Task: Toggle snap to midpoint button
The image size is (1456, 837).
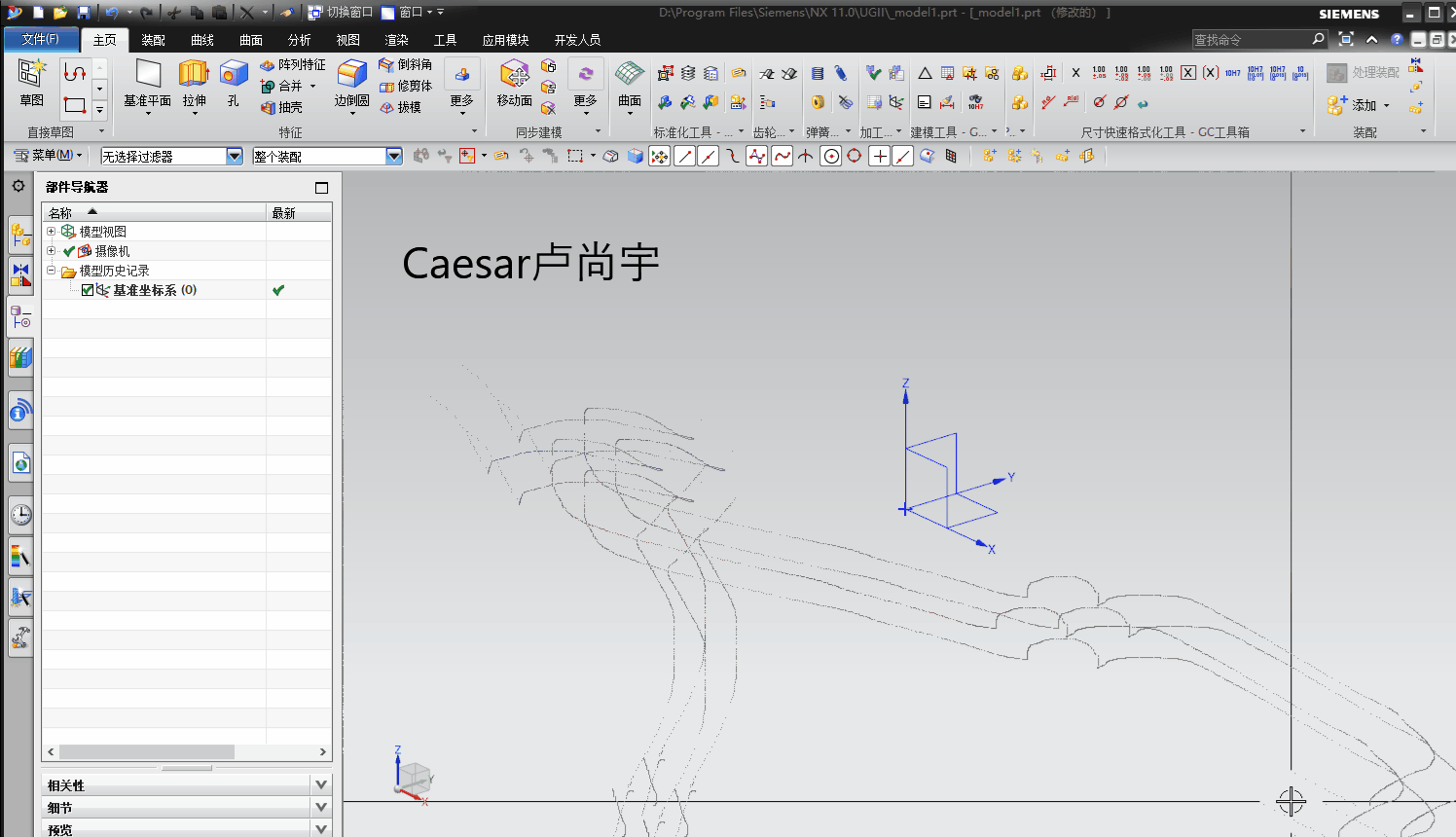Action: tap(709, 156)
